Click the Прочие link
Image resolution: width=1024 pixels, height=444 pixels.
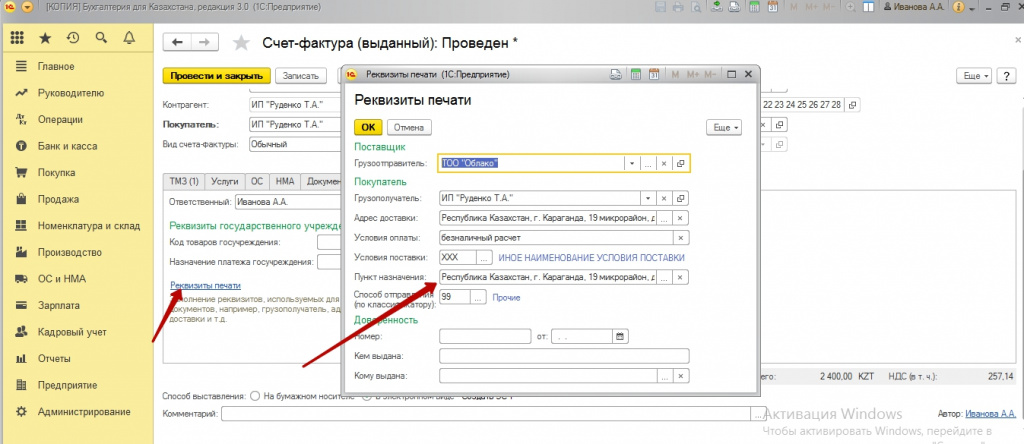click(x=506, y=298)
